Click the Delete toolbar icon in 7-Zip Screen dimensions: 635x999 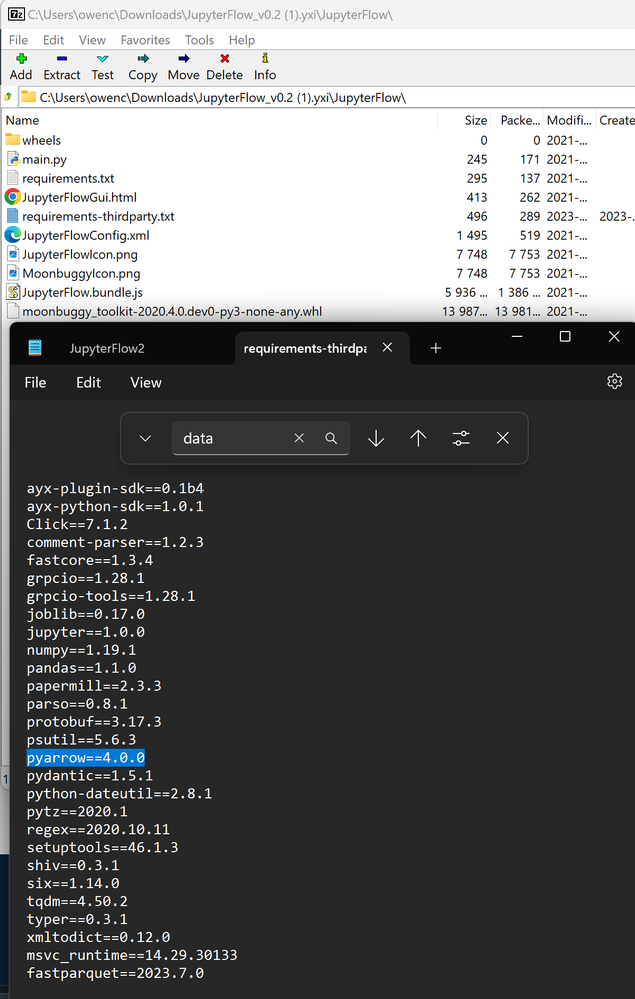click(x=224, y=59)
